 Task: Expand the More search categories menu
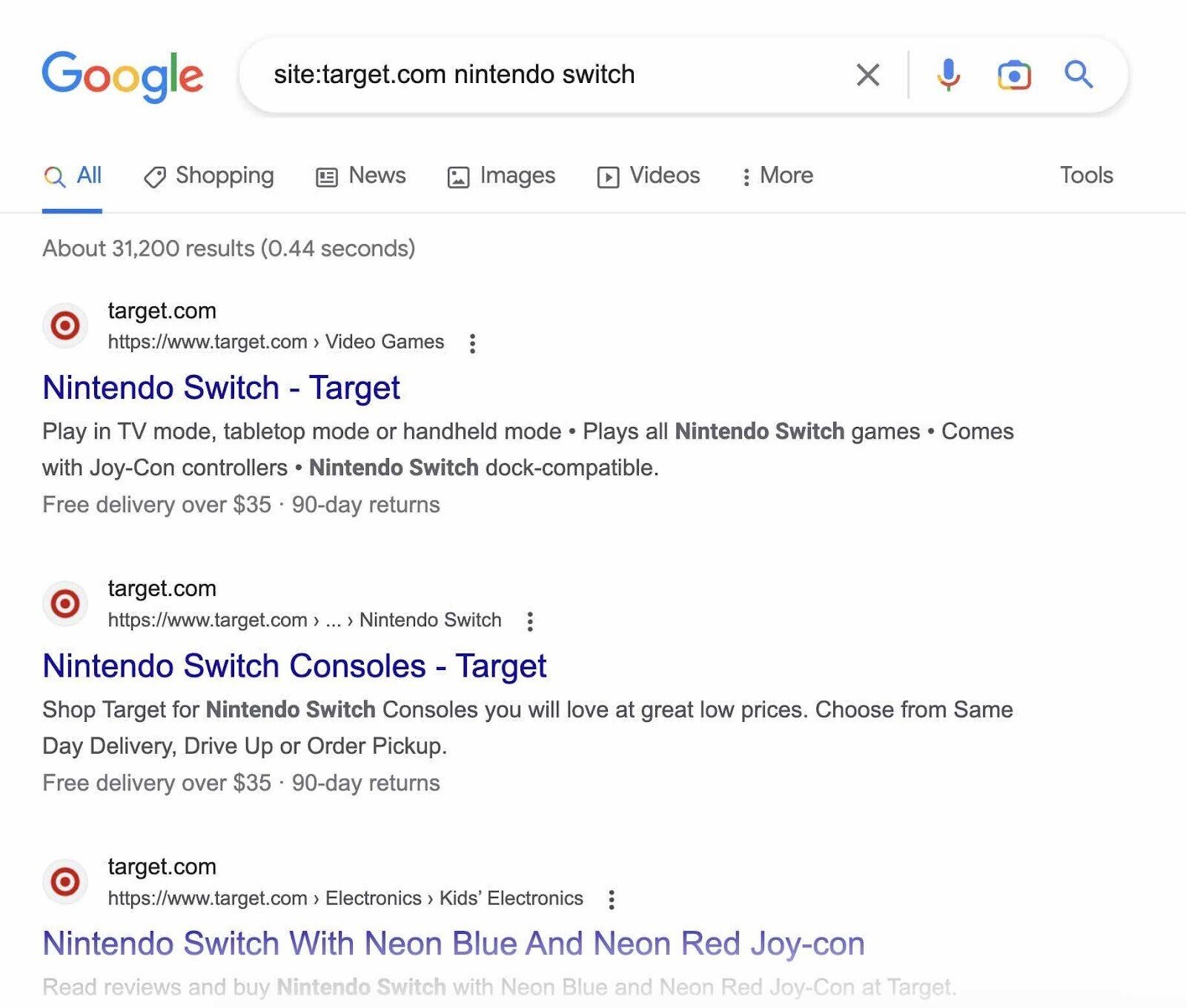(778, 176)
